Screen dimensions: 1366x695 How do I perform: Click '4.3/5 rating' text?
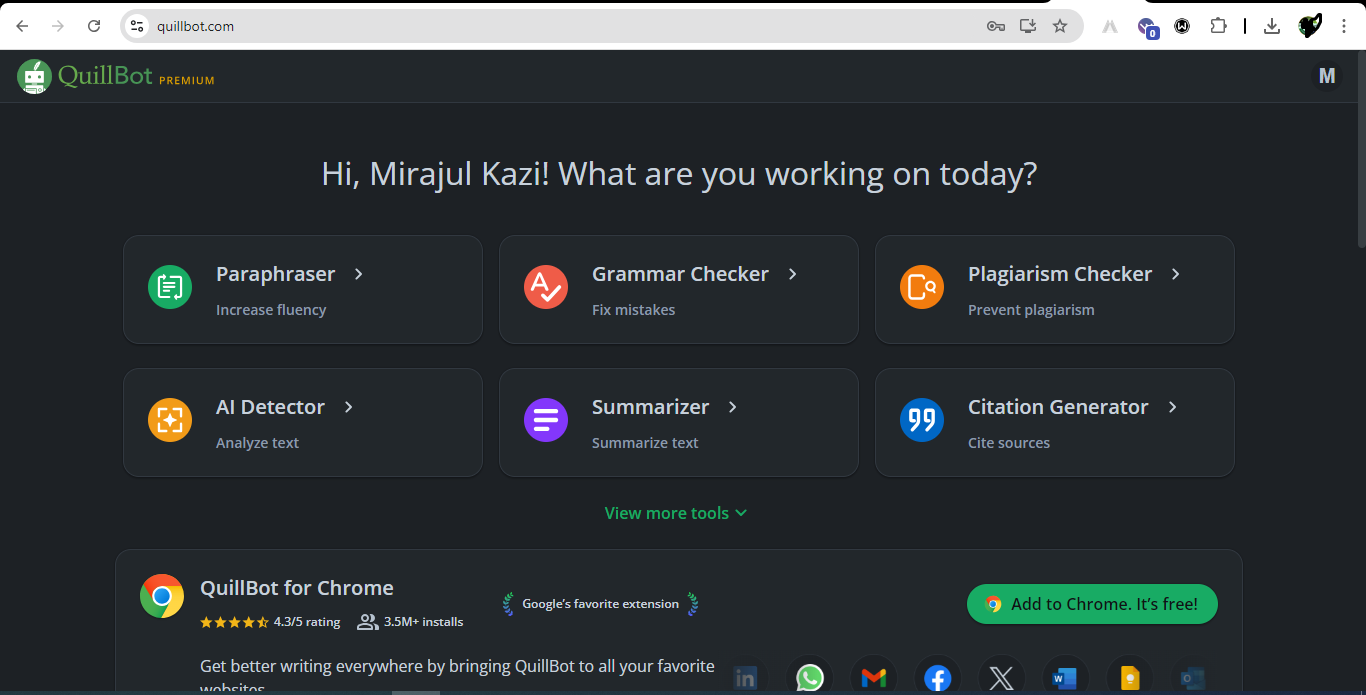coord(307,622)
